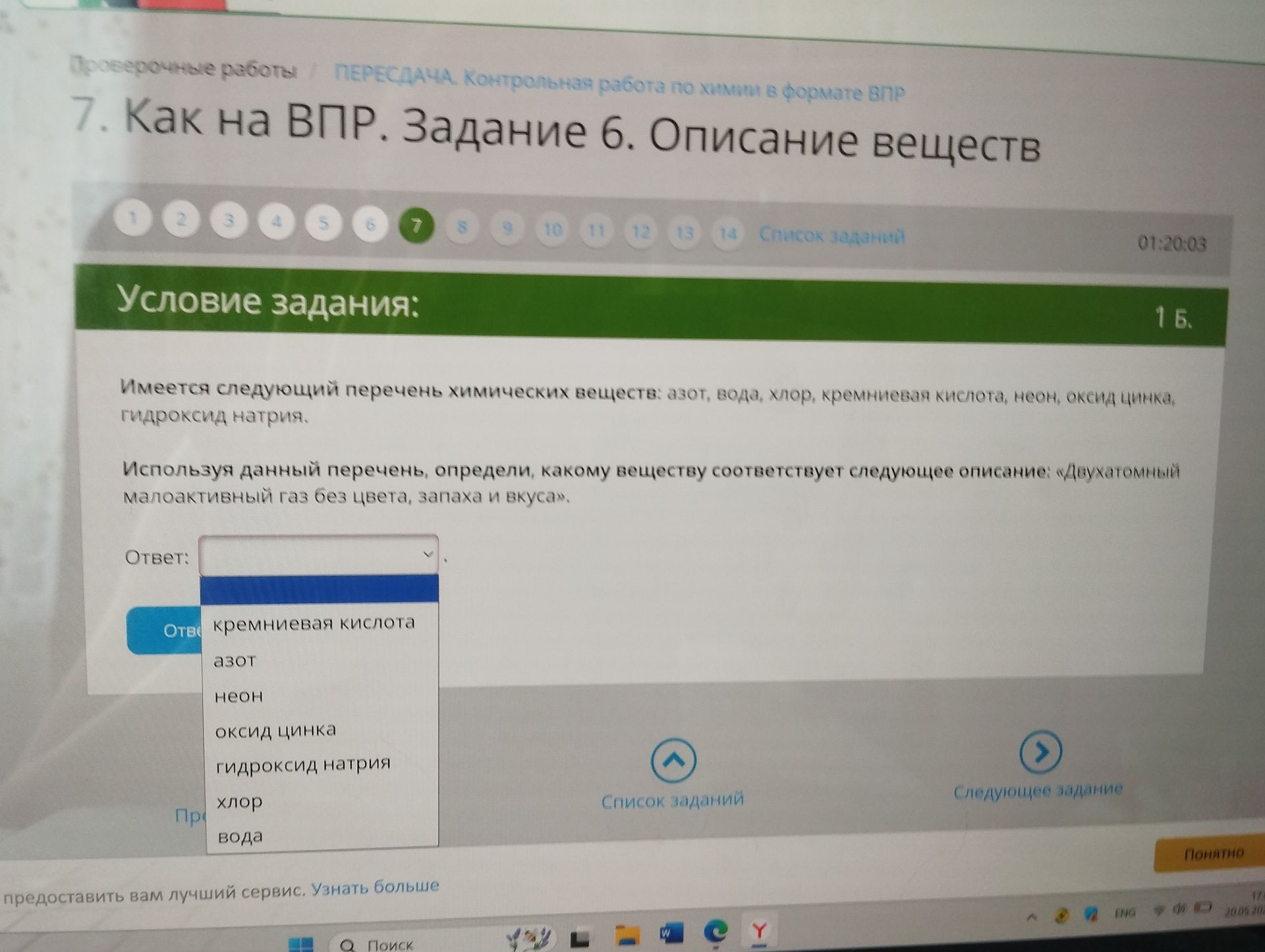Viewport: 1265px width, 952px height.
Task: Open File Explorer folder icon
Action: [627, 935]
